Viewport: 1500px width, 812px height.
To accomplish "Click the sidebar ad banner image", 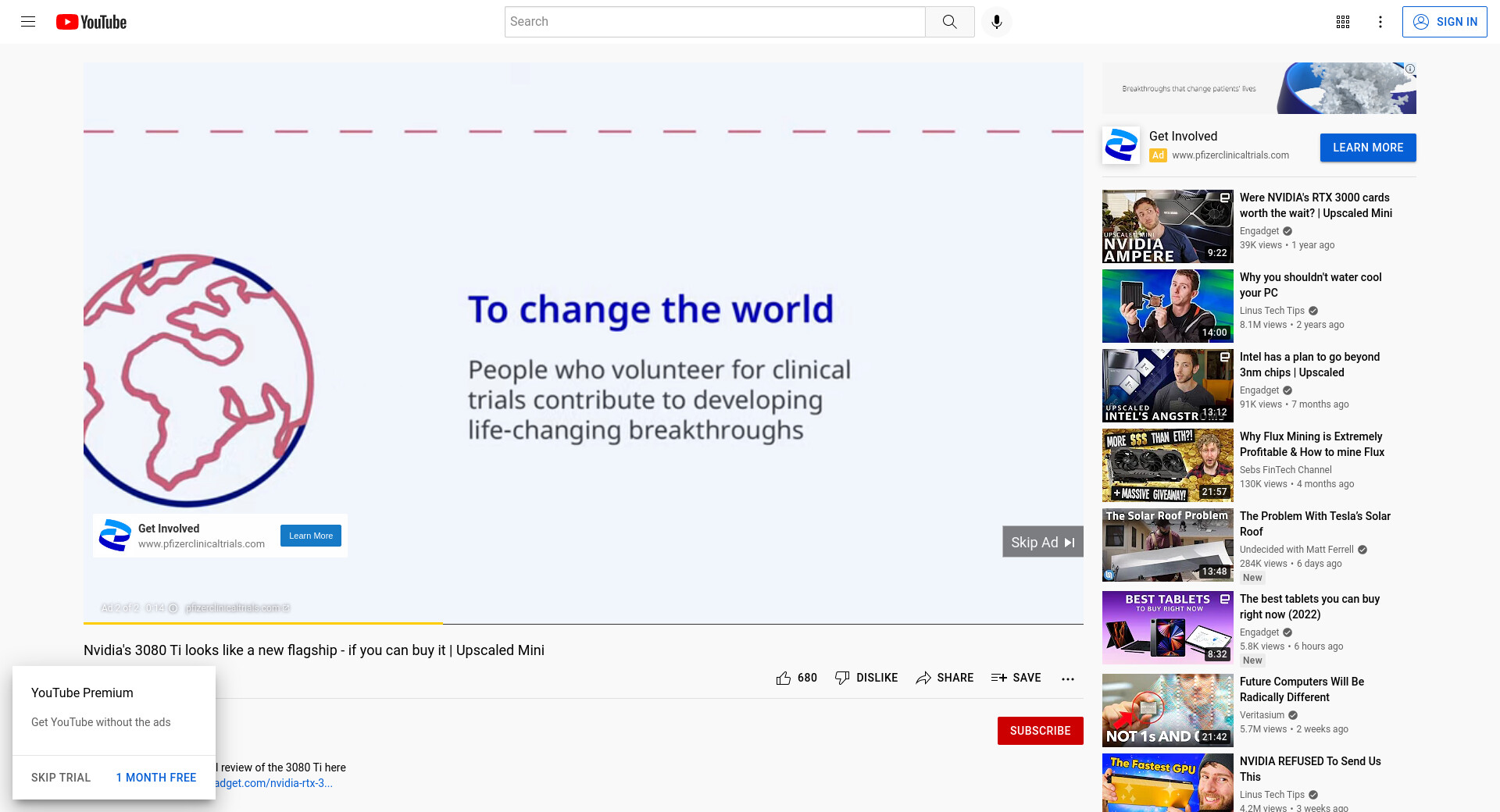I will point(1259,88).
